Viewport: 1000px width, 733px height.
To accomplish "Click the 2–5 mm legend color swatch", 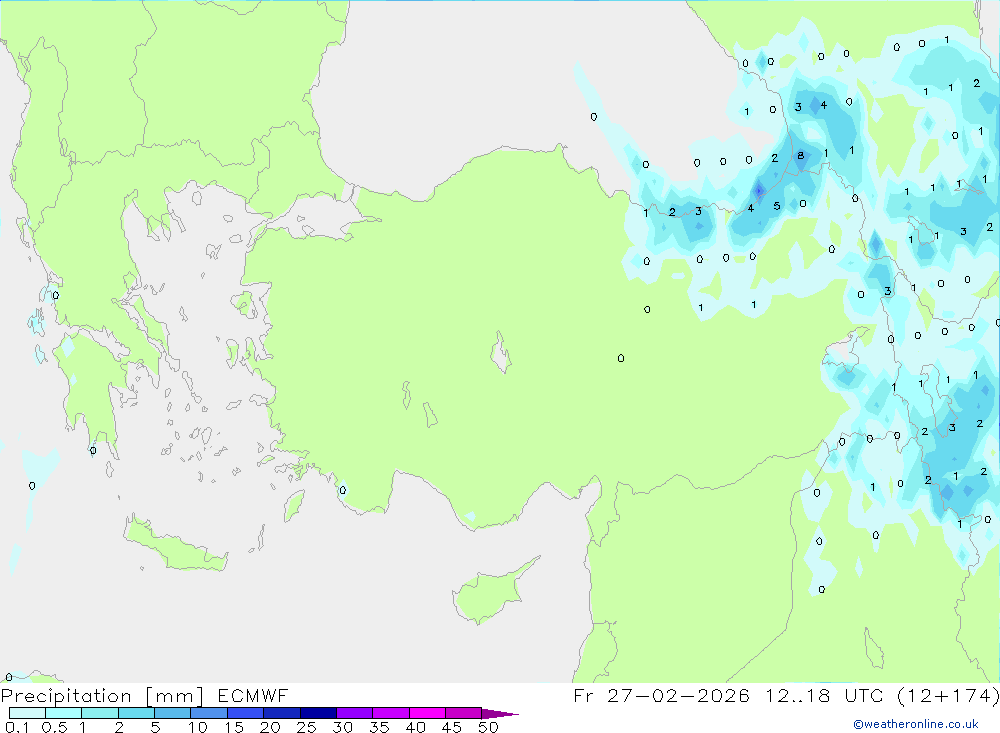I will [136, 713].
